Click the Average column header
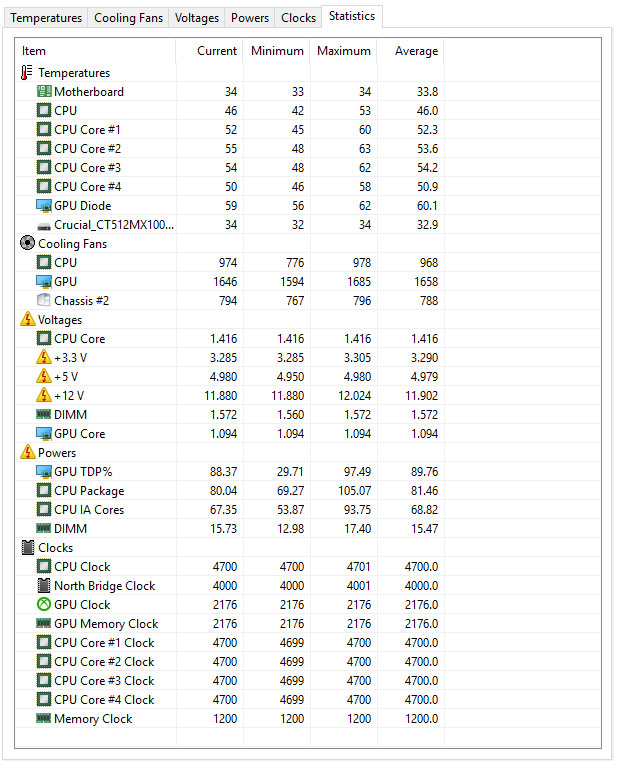 point(410,51)
